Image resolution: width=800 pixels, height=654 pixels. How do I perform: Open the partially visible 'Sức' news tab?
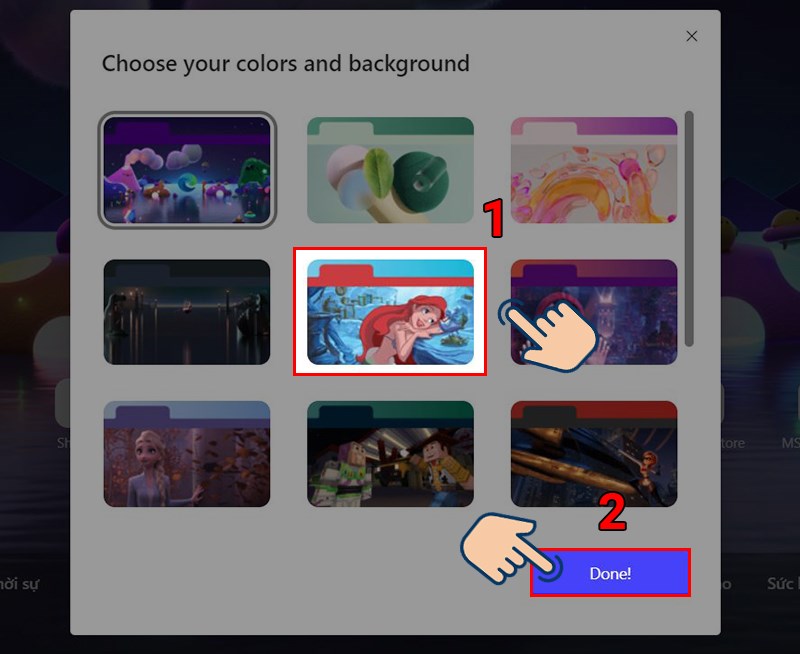783,583
